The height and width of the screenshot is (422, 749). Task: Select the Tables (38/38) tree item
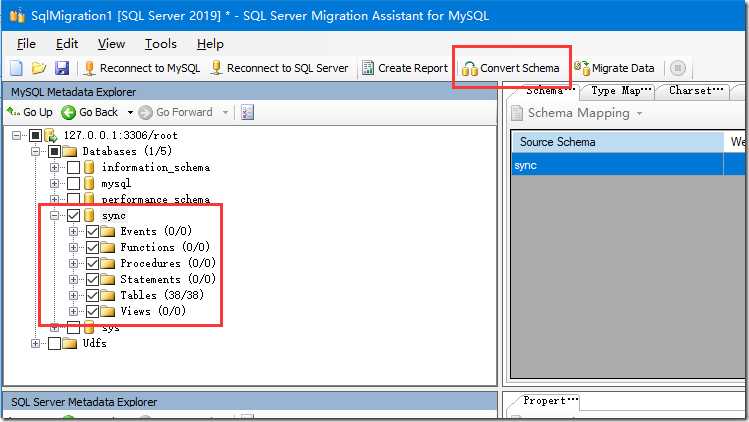point(162,295)
